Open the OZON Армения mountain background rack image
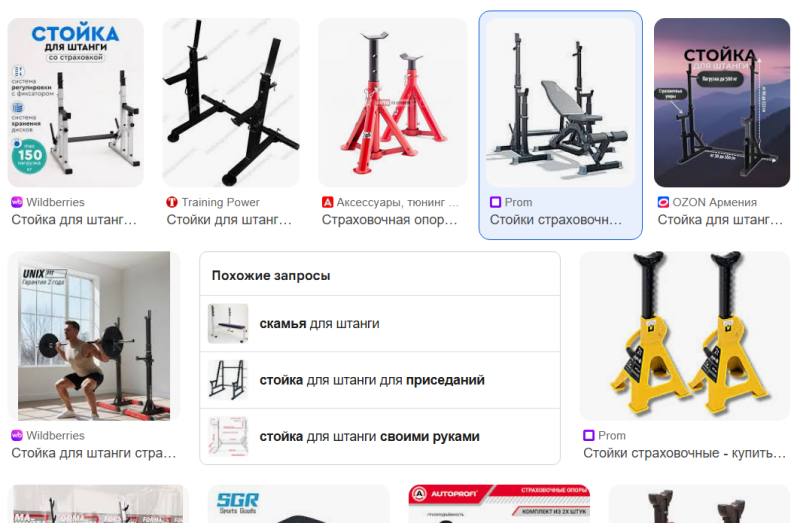The width and height of the screenshot is (800, 523). pyautogui.click(x=722, y=103)
